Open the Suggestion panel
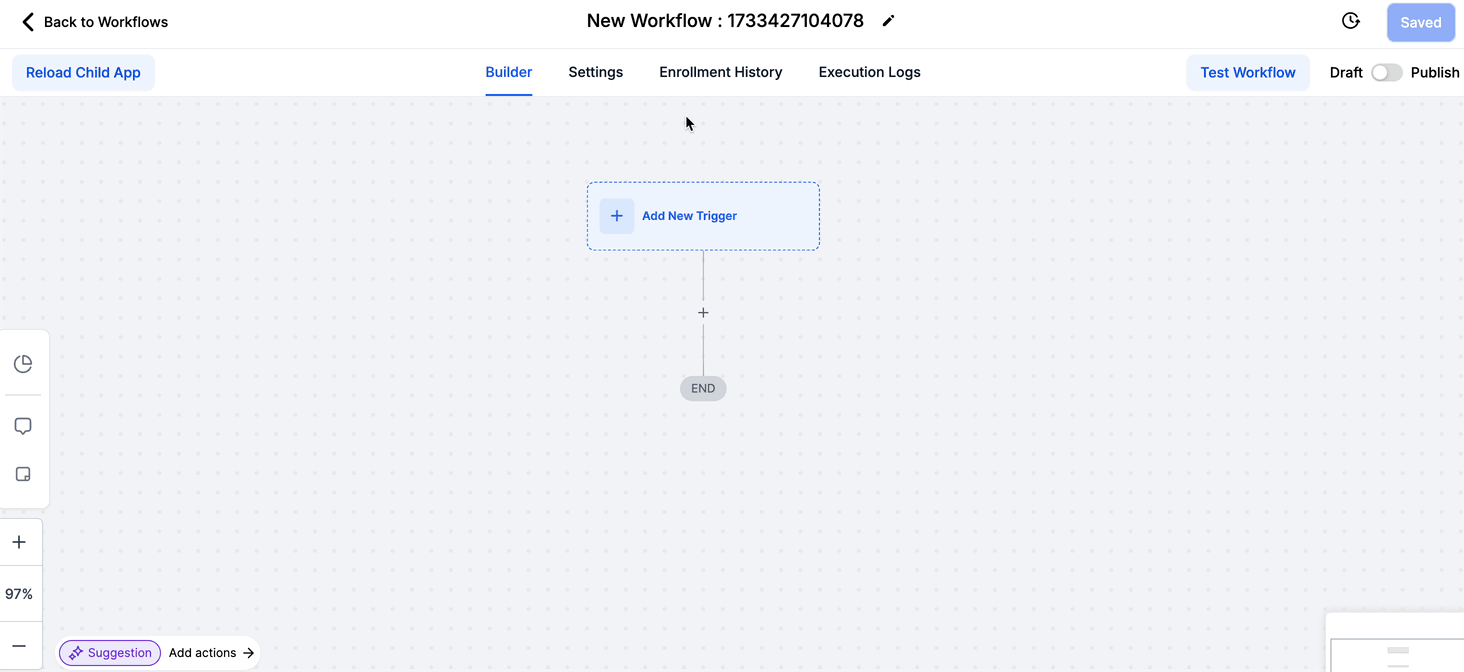 click(x=110, y=653)
